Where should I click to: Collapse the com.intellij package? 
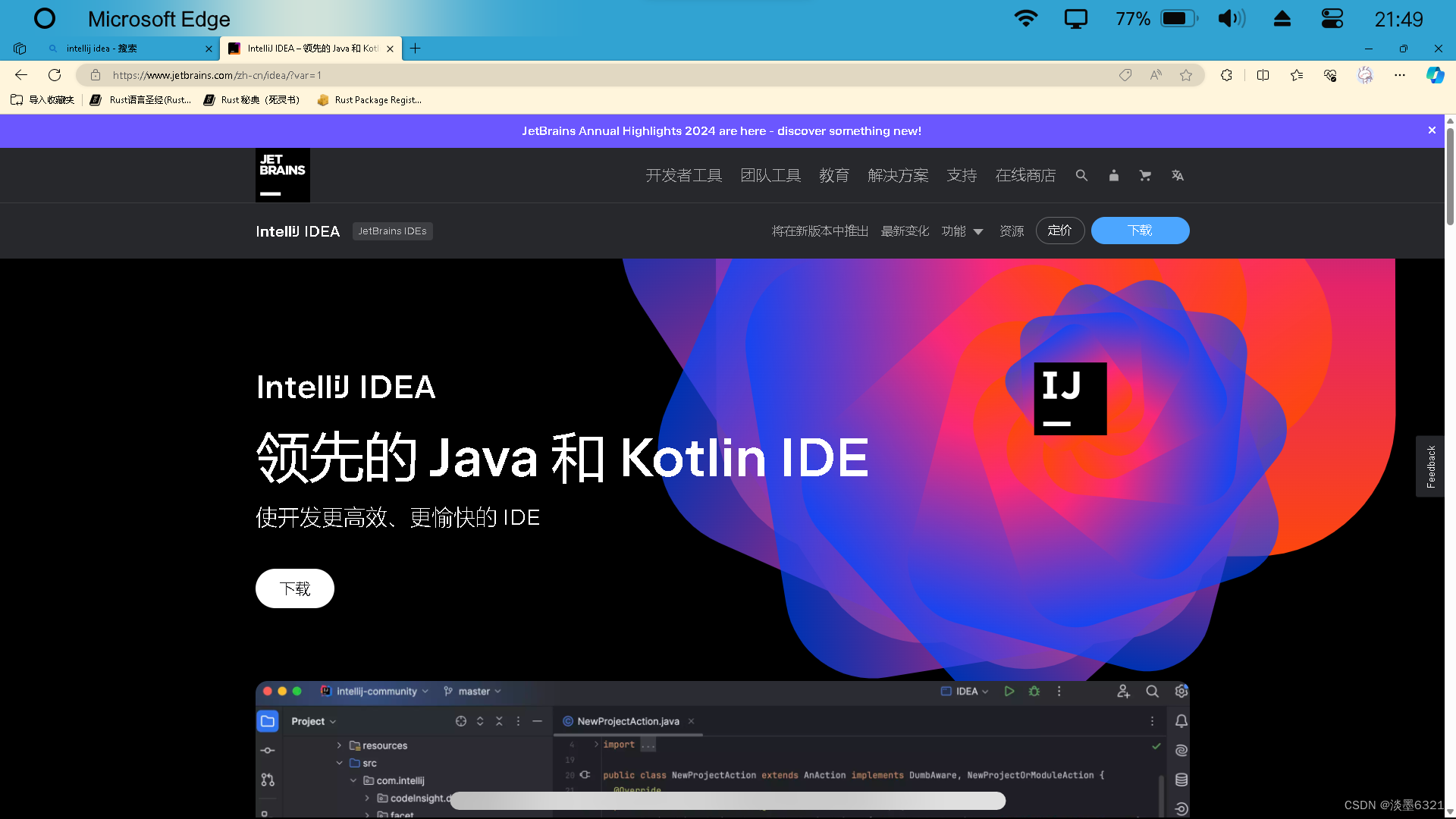[x=353, y=780]
